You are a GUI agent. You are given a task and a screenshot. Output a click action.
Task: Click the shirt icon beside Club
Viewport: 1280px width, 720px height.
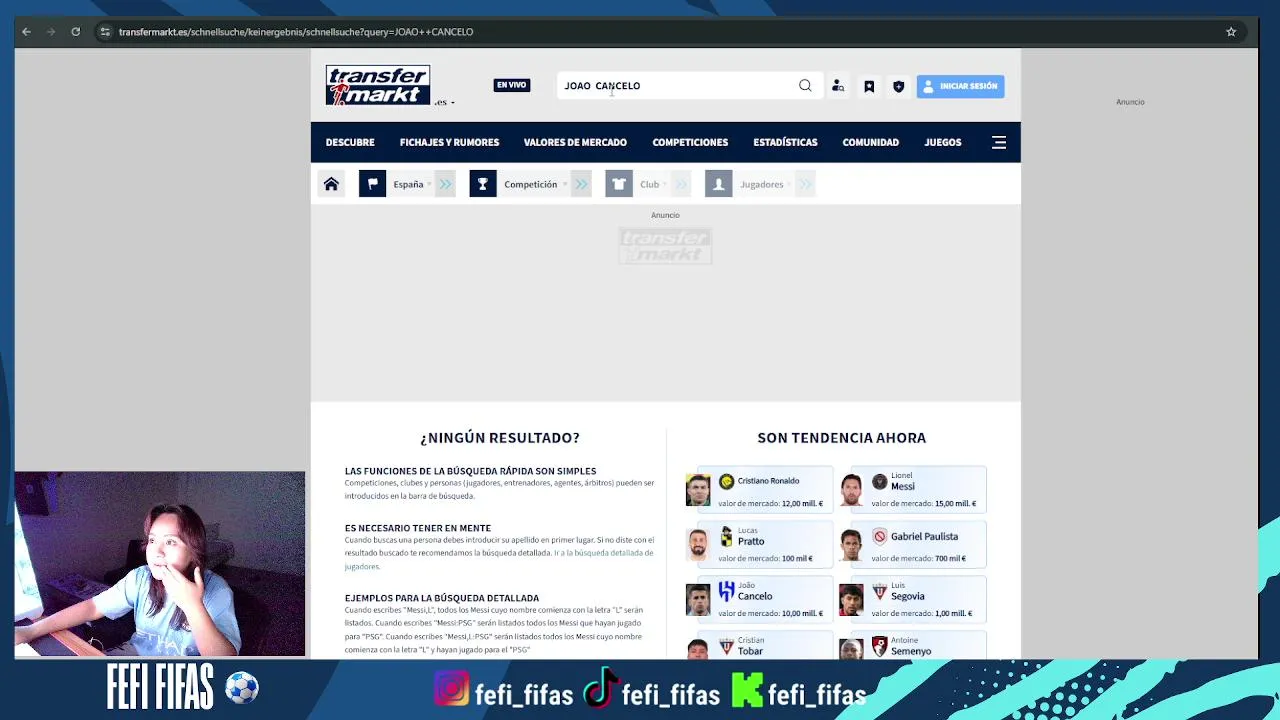(619, 184)
